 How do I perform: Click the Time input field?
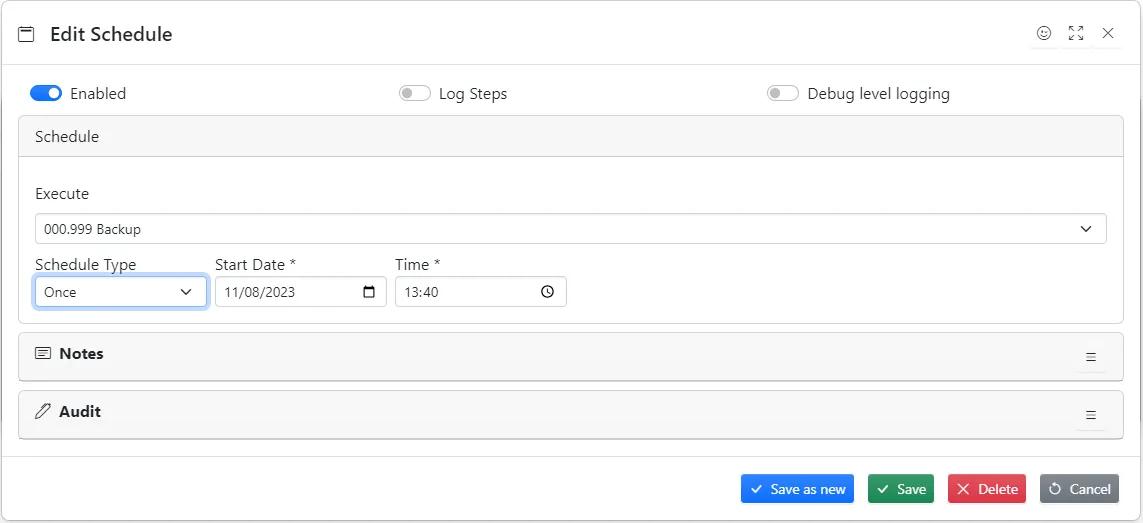pyautogui.click(x=480, y=292)
